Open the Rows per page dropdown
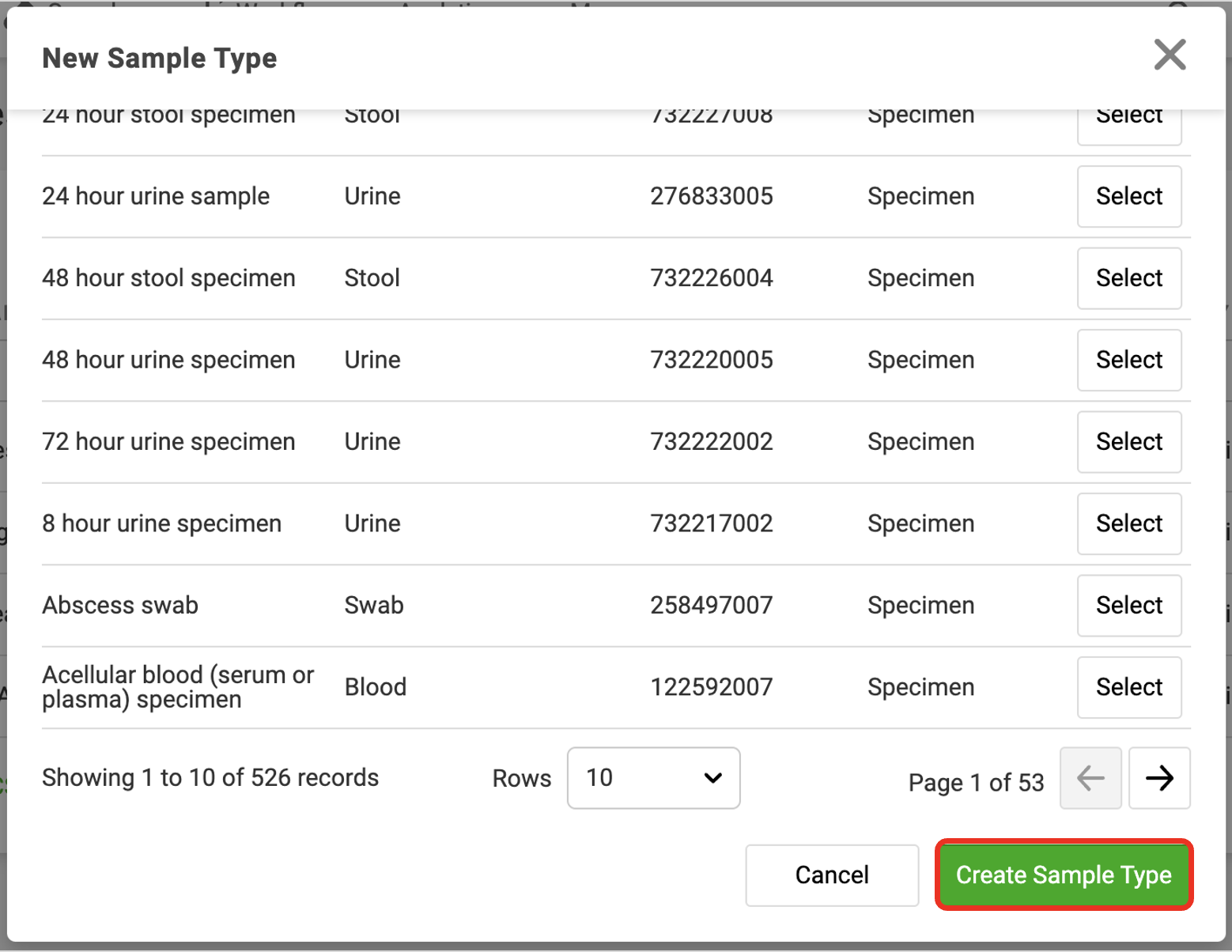 (x=653, y=778)
